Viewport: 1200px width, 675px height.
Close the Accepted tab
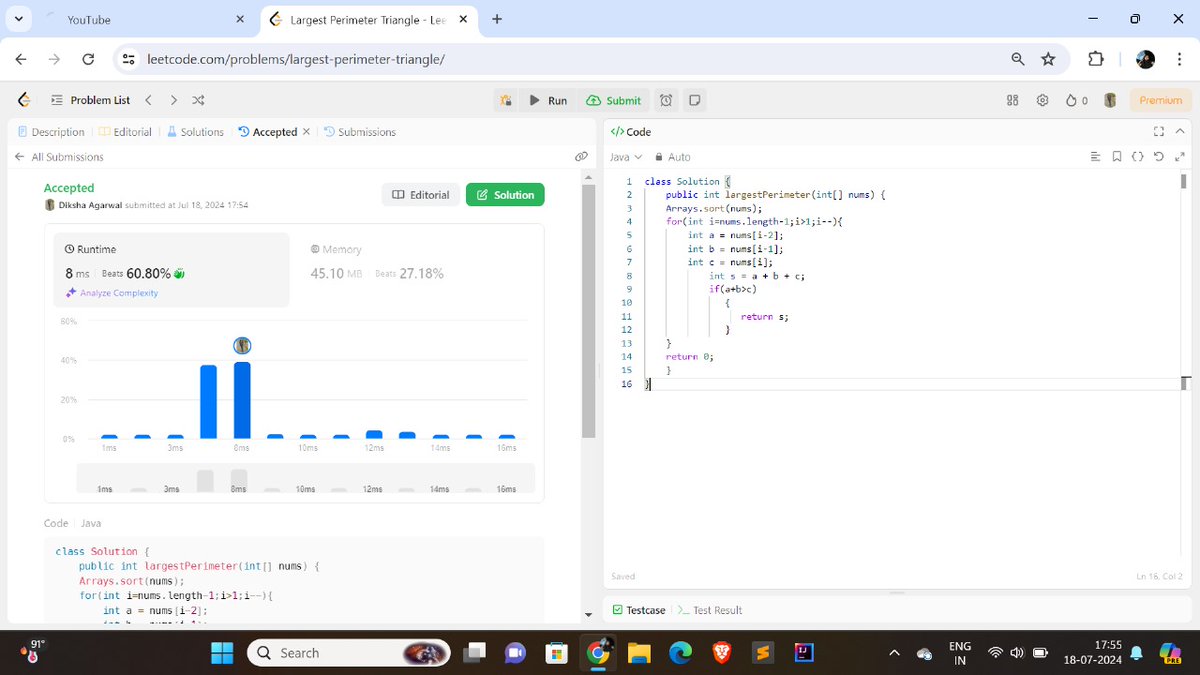(306, 131)
